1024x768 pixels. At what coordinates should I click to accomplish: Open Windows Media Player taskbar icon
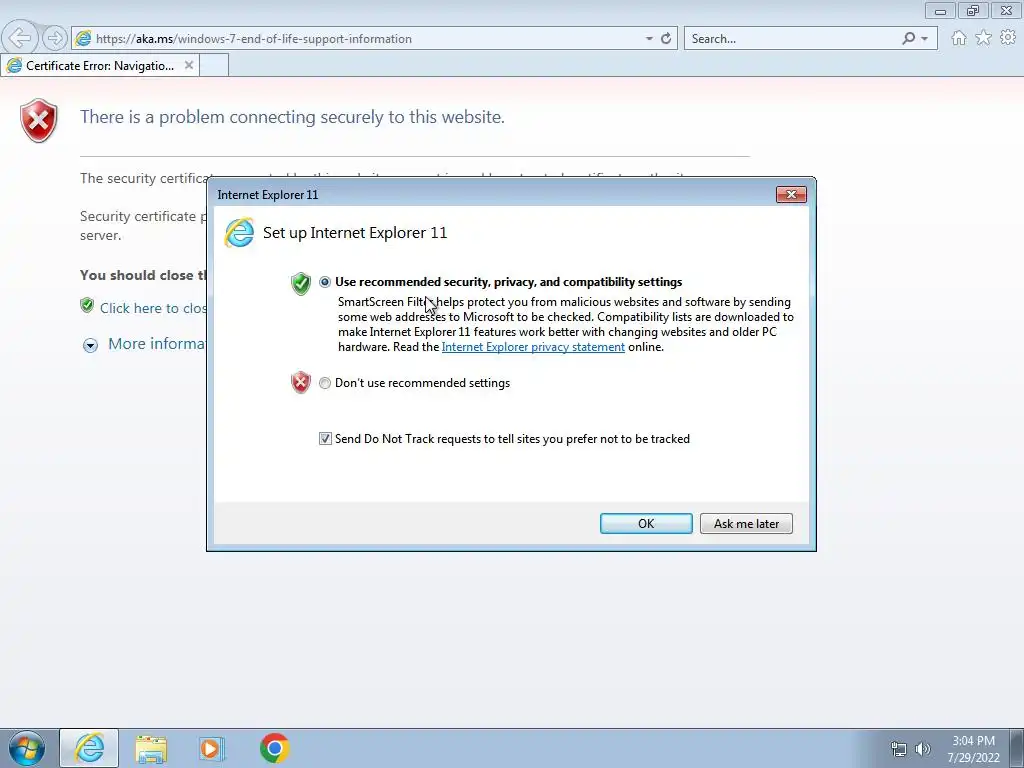click(x=212, y=748)
